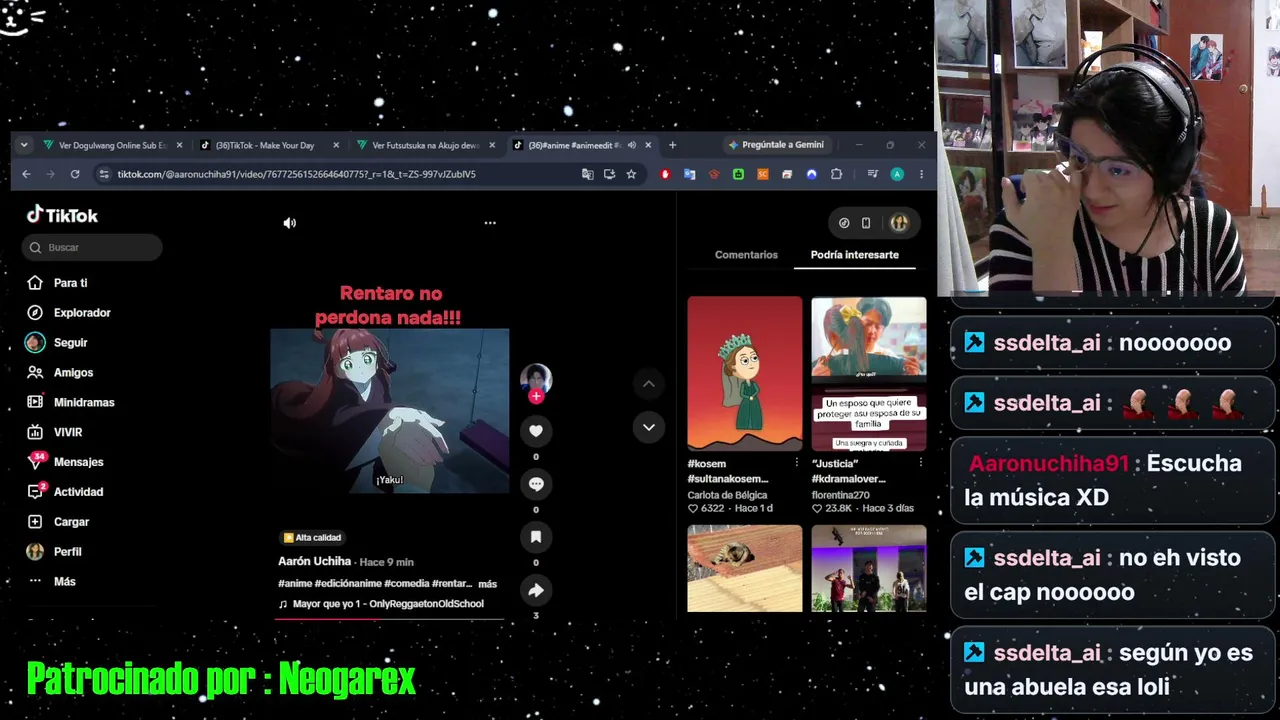Open the cat on roof video thumbnail
Image resolution: width=1280 pixels, height=720 pixels.
pos(745,568)
